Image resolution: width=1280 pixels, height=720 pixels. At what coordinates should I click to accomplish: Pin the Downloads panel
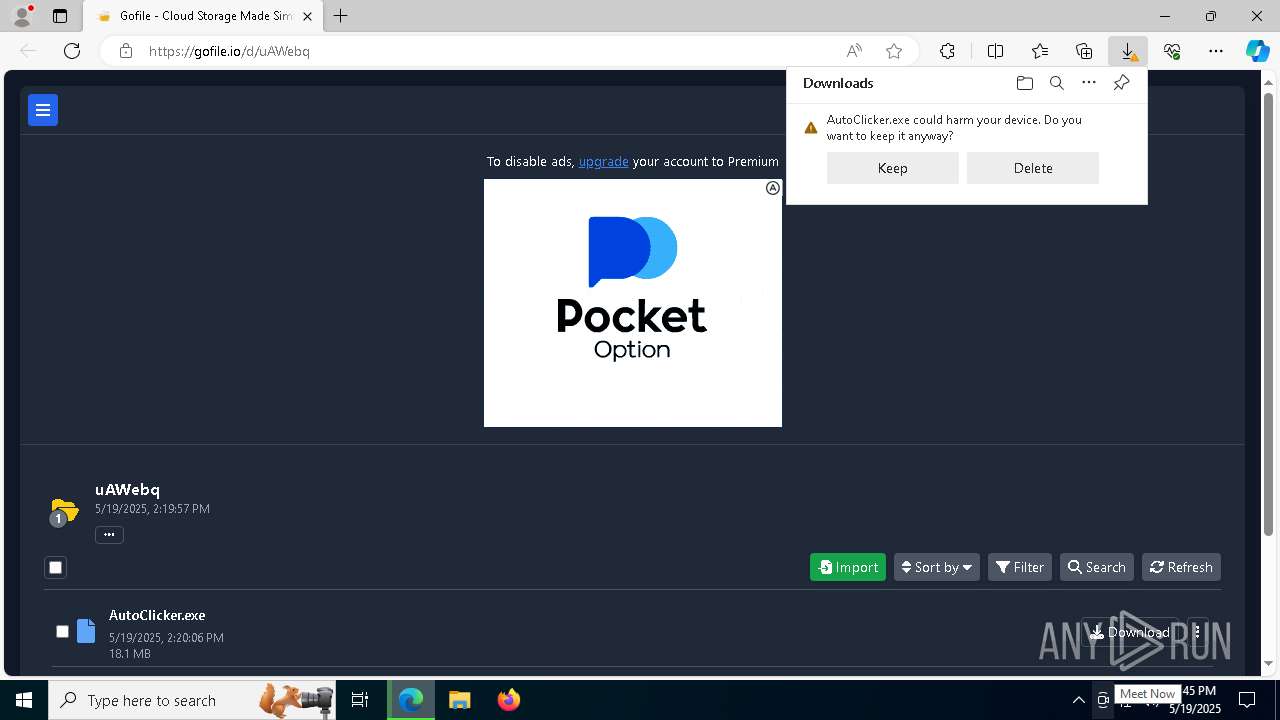(1121, 83)
